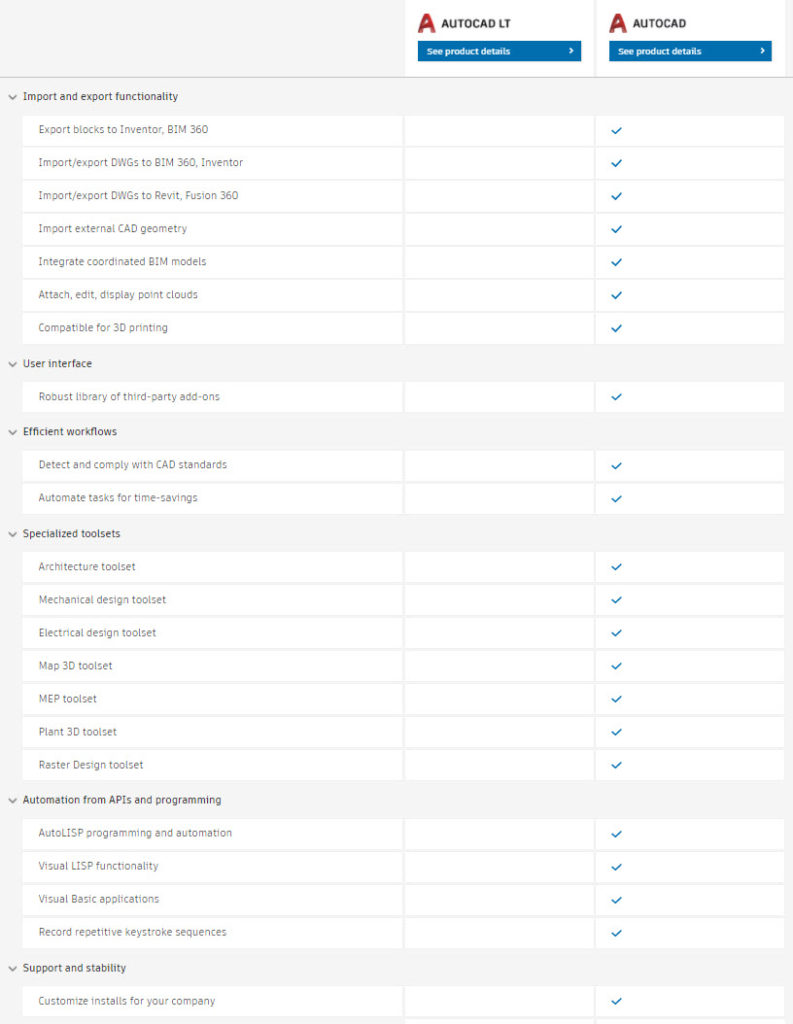793x1024 pixels.
Task: Click the arrow in AutoCAD LT product details button
Action: pyautogui.click(x=571, y=50)
